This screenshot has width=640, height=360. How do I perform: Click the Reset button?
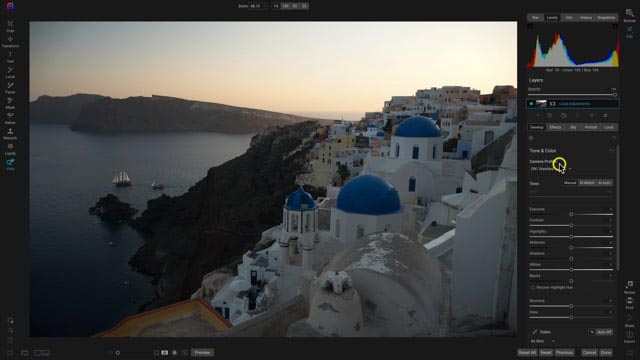click(x=546, y=353)
